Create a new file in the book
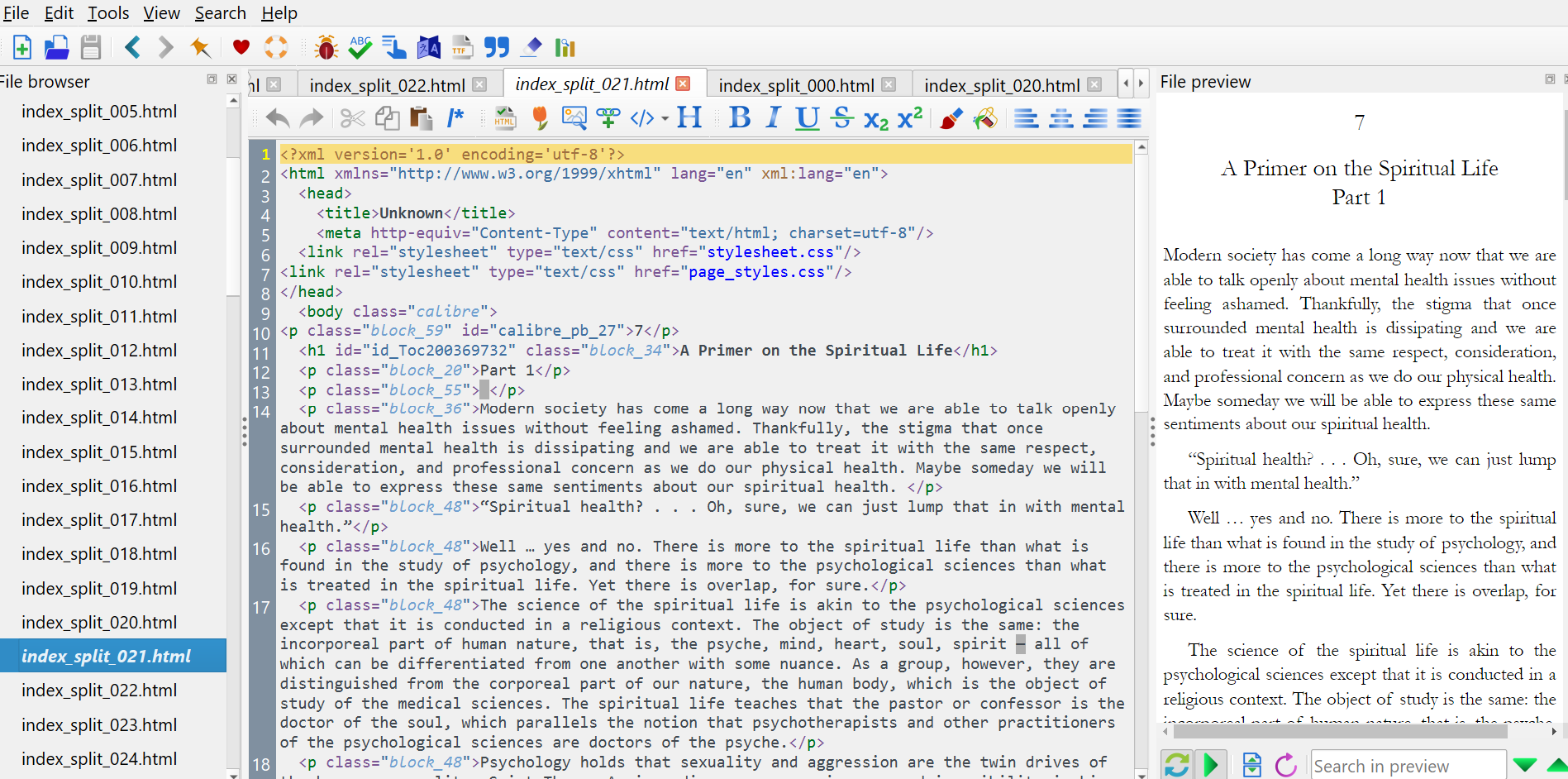This screenshot has width=1568, height=779. [22, 47]
